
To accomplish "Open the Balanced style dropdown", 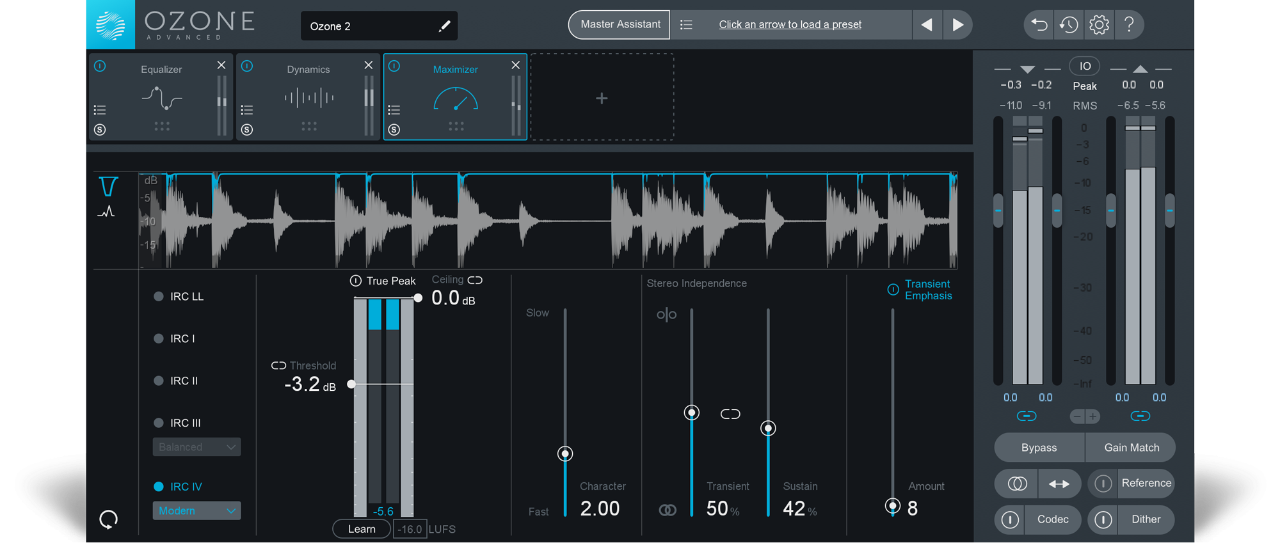I will pyautogui.click(x=197, y=447).
